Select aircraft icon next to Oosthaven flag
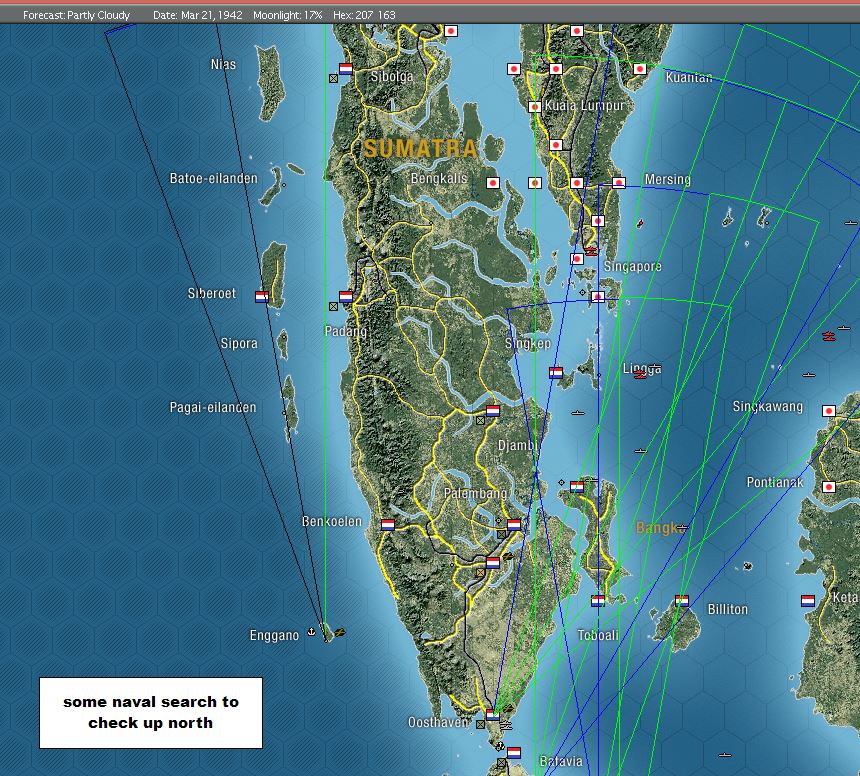The width and height of the screenshot is (860, 776). click(x=508, y=709)
